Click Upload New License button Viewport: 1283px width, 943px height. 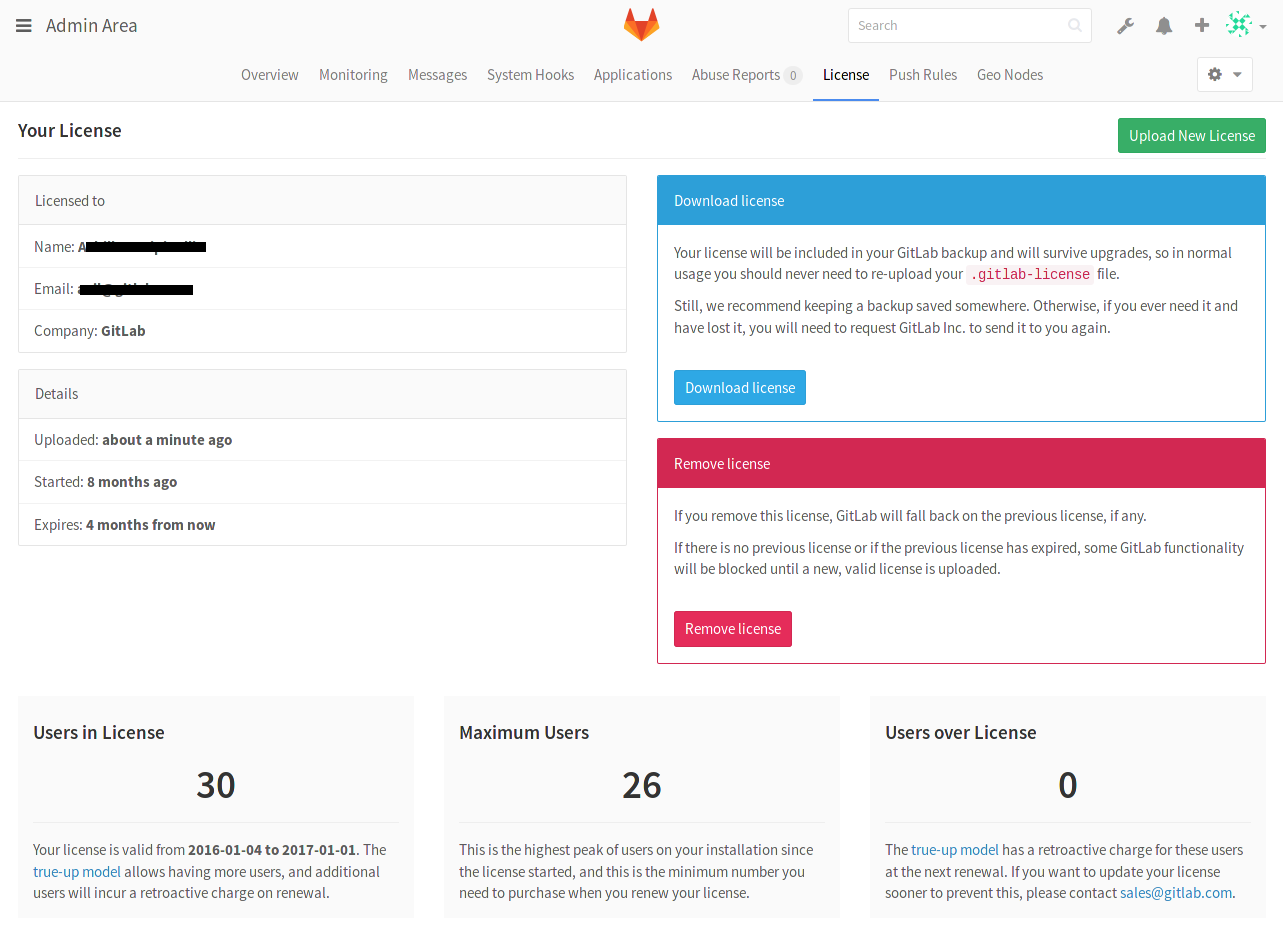1191,136
